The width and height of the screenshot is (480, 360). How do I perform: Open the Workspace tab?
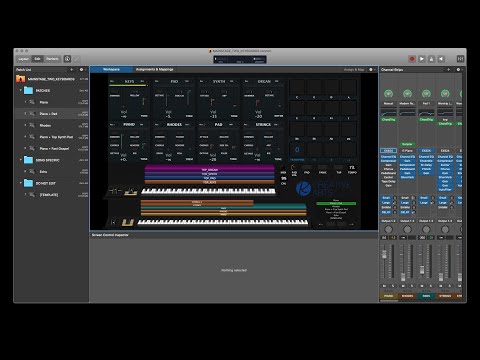point(111,69)
